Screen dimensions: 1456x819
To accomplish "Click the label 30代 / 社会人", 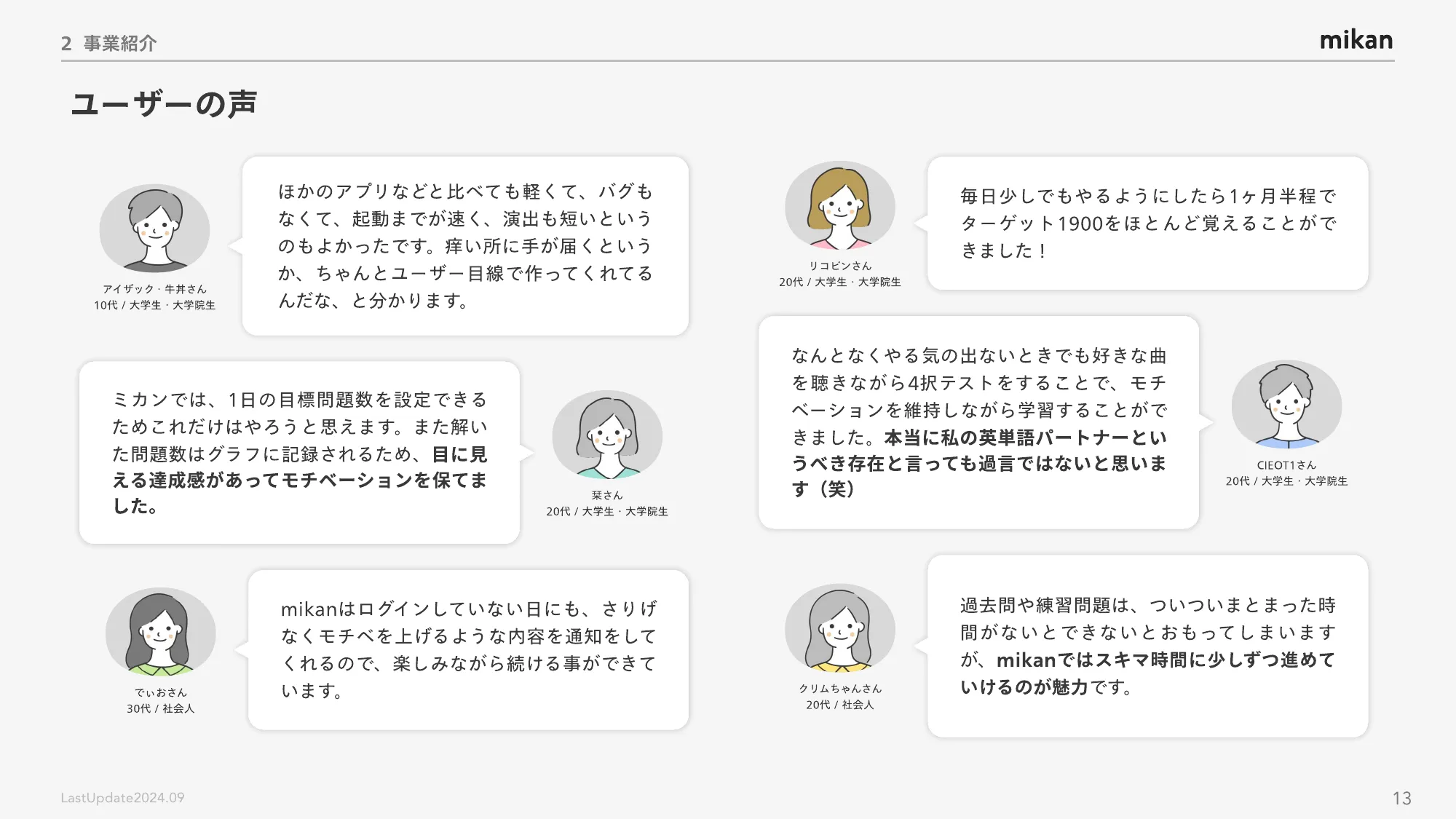I will pyautogui.click(x=161, y=708).
